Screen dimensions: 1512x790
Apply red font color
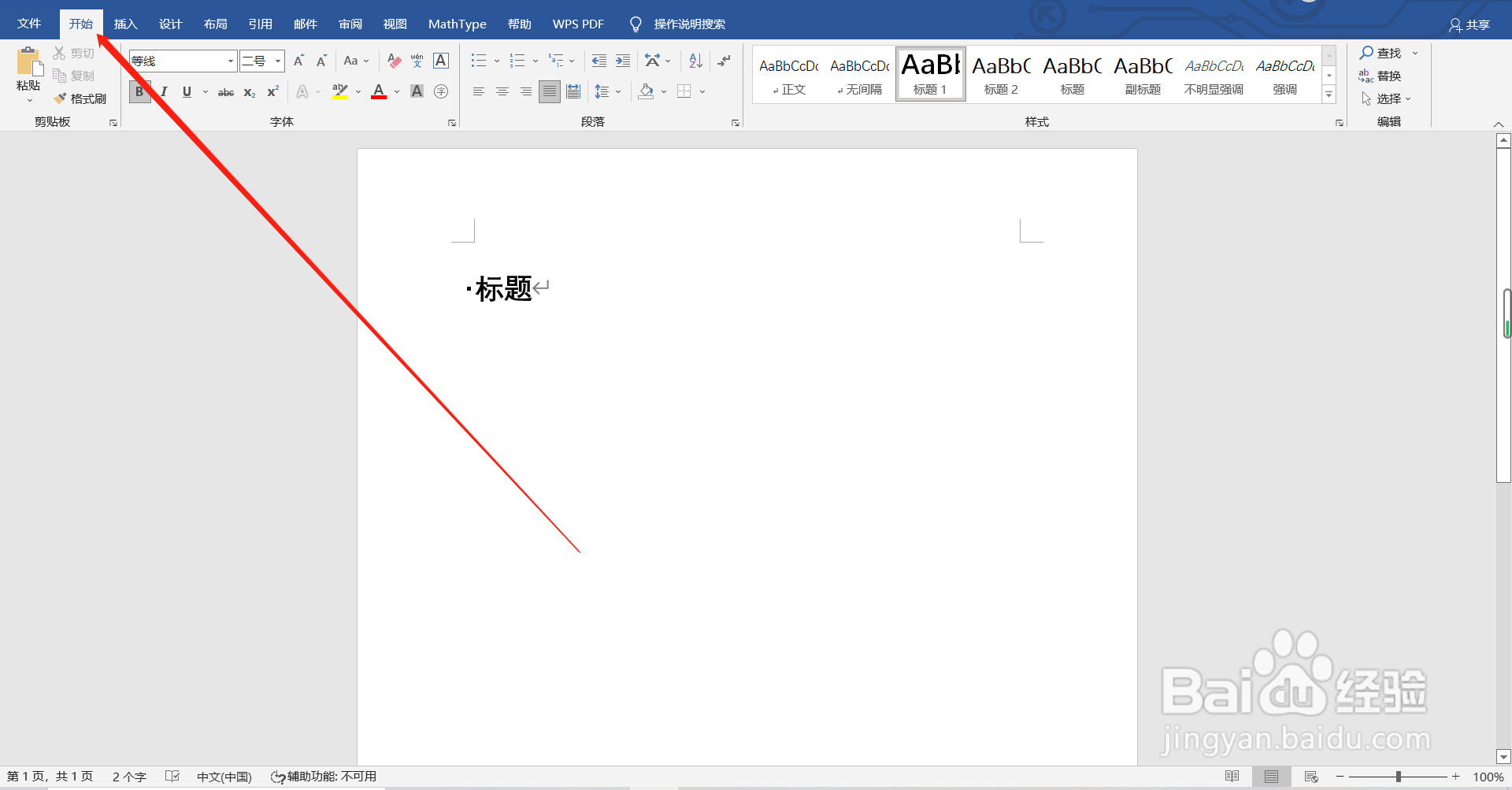click(379, 91)
